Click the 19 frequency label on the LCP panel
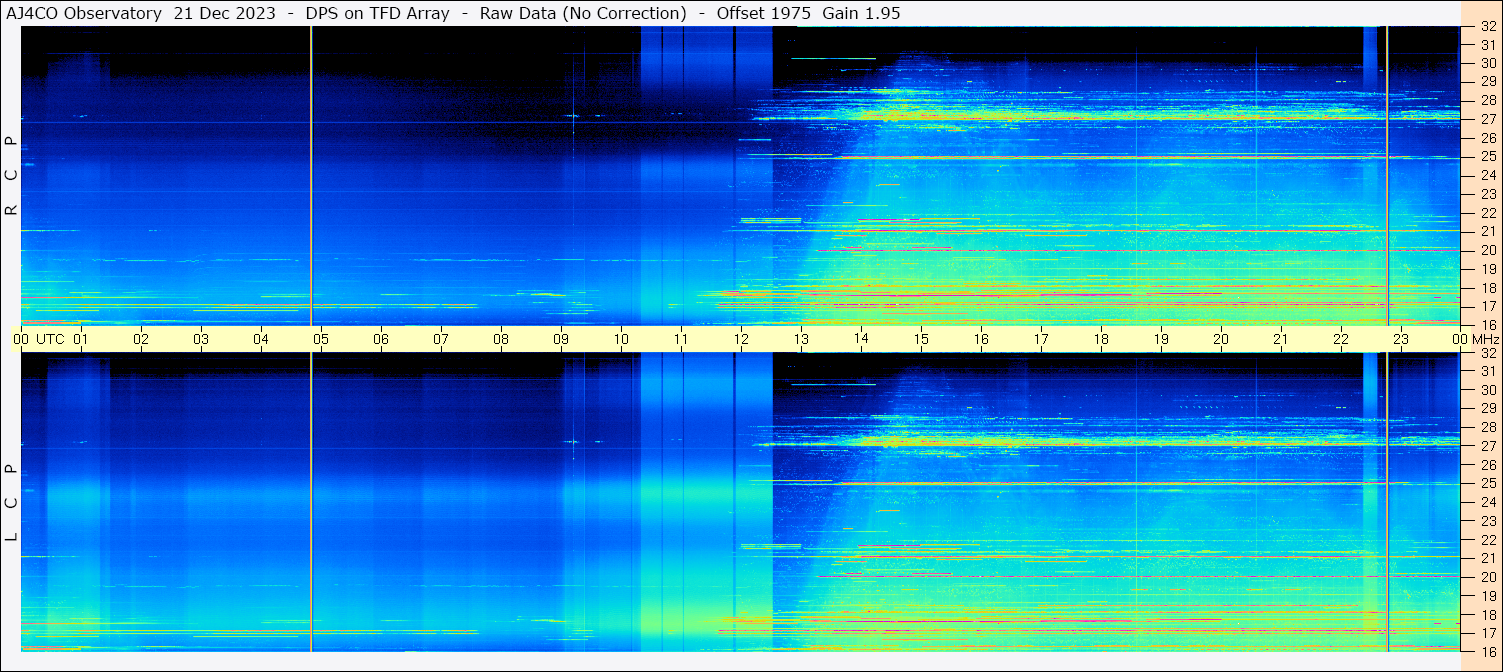 point(1488,596)
